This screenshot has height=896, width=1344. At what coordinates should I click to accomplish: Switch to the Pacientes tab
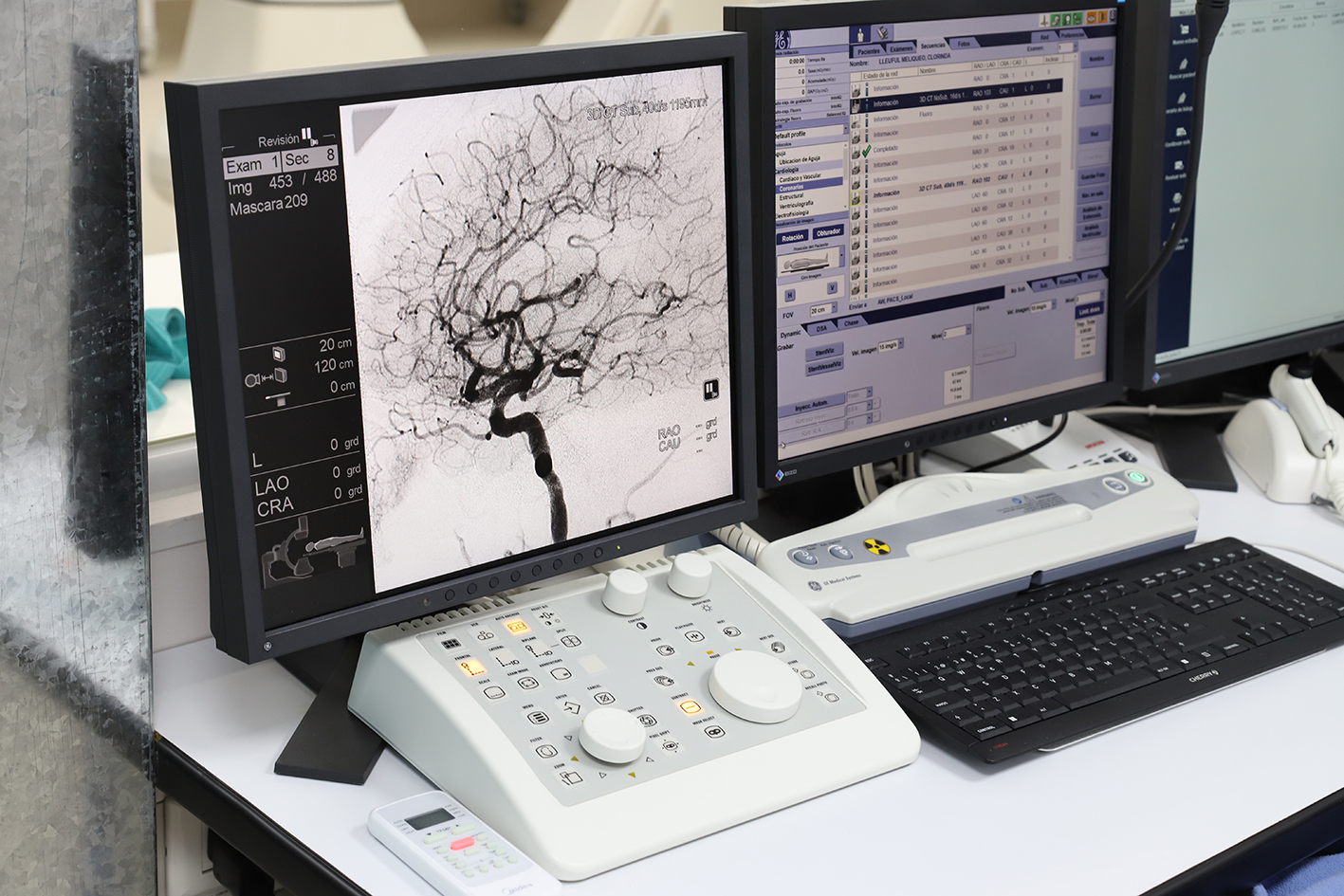click(868, 51)
